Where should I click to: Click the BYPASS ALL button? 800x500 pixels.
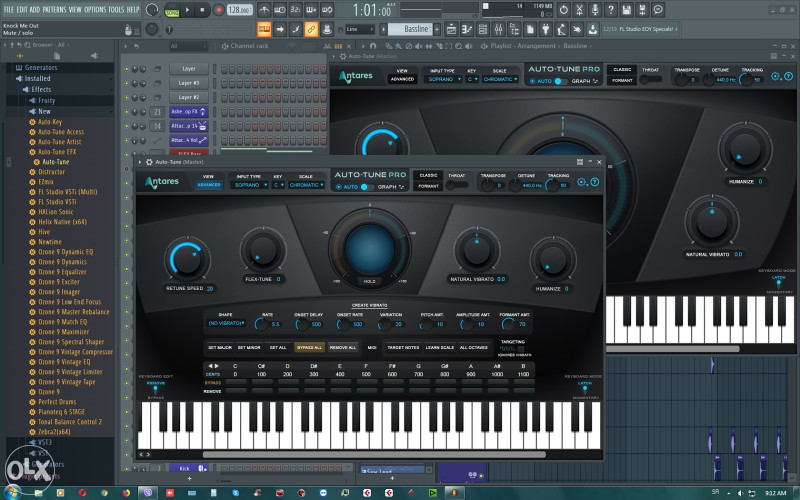[x=309, y=347]
